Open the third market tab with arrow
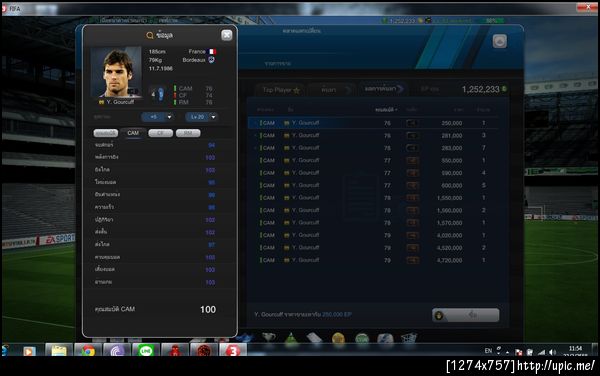The image size is (600, 376). (x=383, y=89)
